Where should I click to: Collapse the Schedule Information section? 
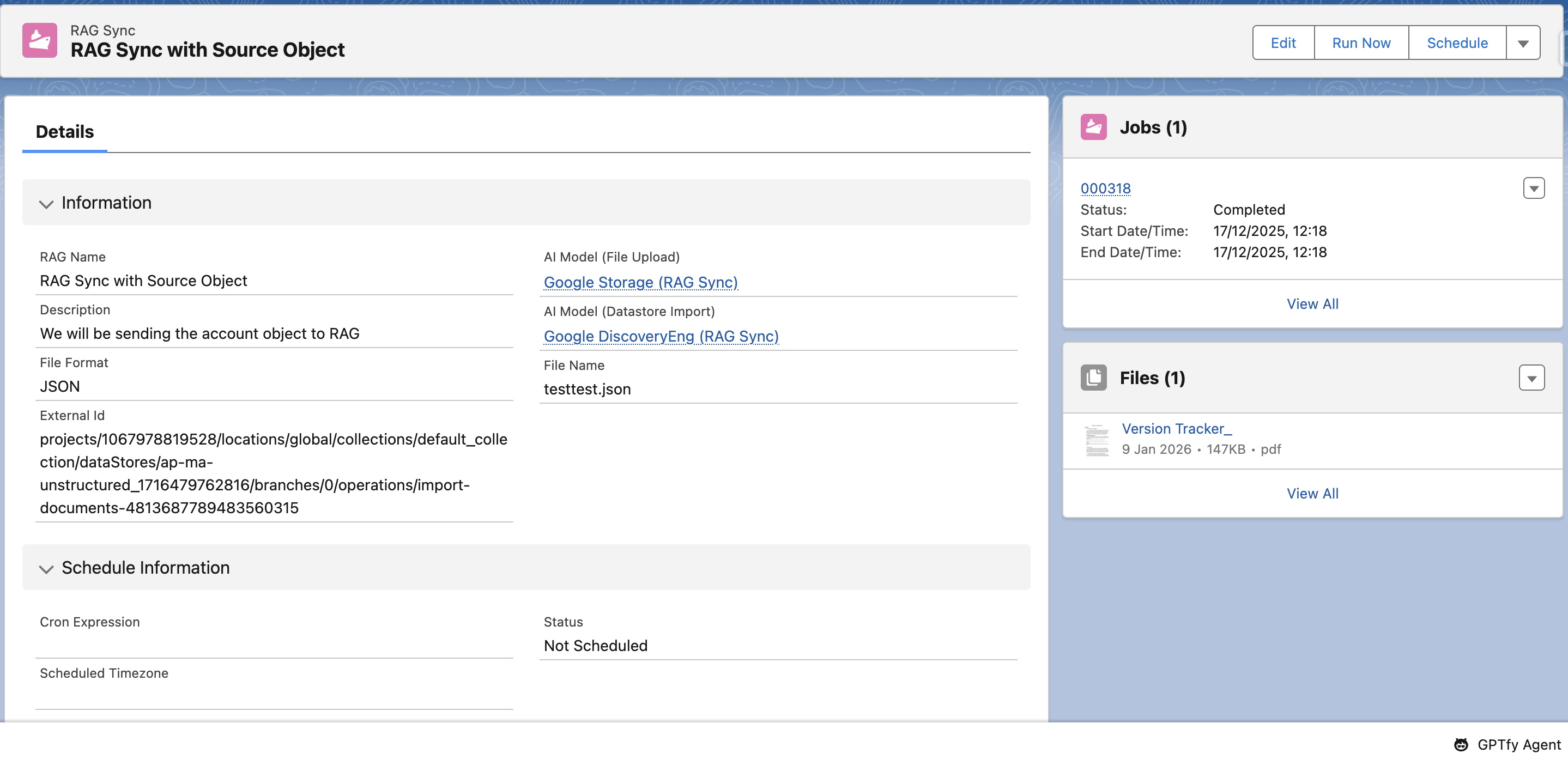[x=46, y=568]
